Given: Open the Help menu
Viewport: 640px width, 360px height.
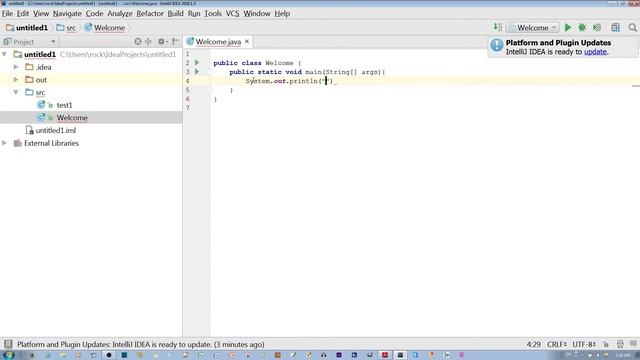Looking at the screenshot, I should click(282, 13).
